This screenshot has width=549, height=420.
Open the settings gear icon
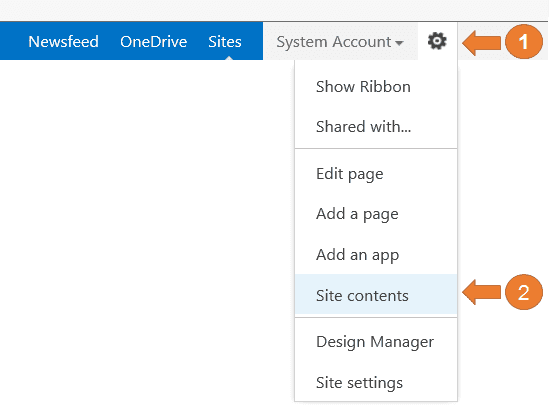pyautogui.click(x=437, y=41)
